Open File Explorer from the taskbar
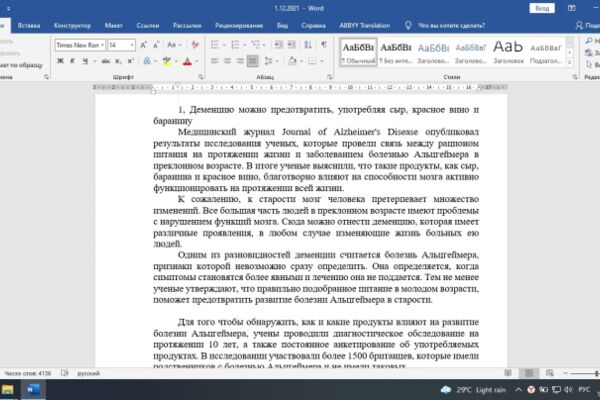 pos(8,390)
